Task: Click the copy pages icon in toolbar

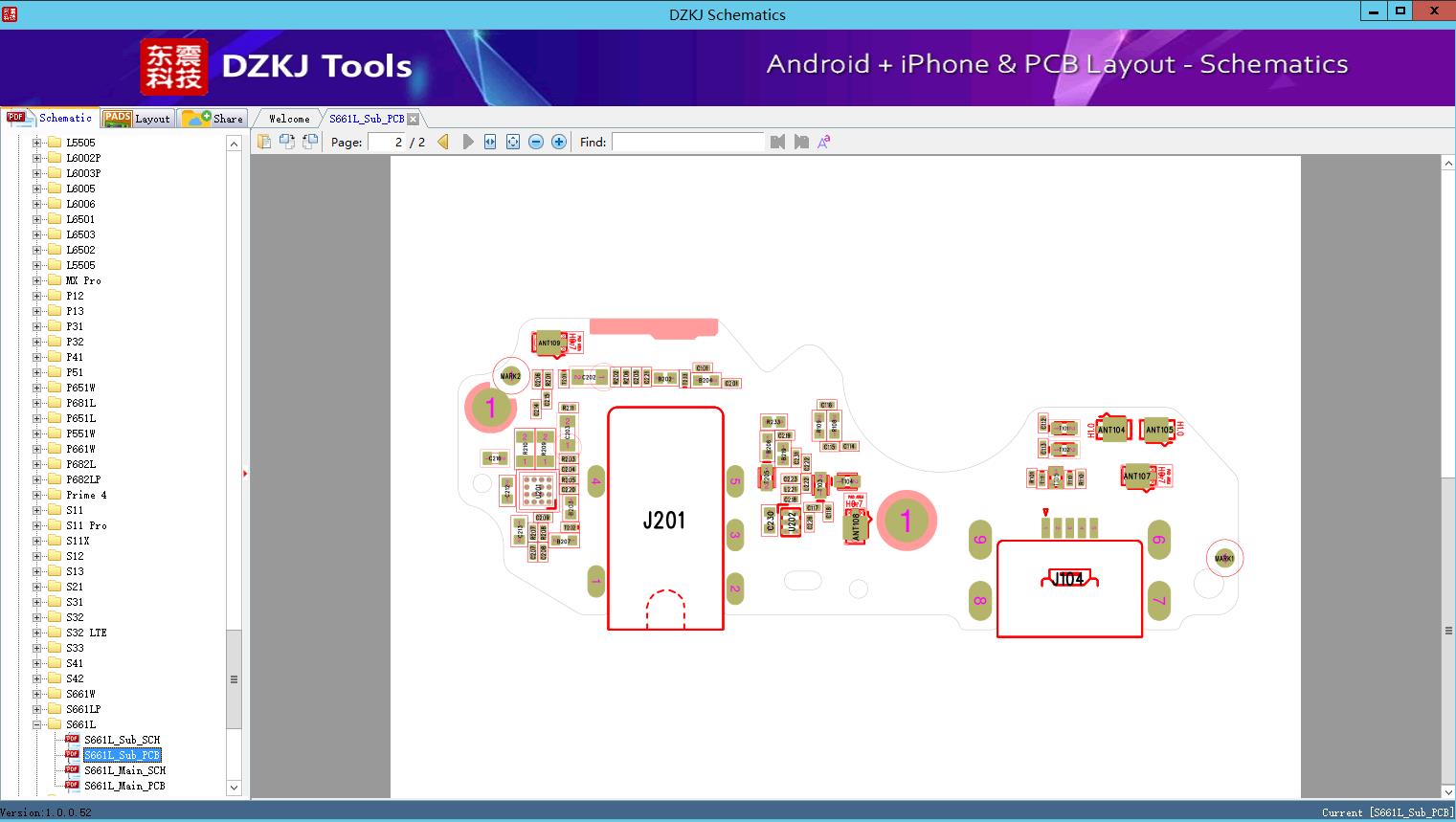Action: coord(264,142)
